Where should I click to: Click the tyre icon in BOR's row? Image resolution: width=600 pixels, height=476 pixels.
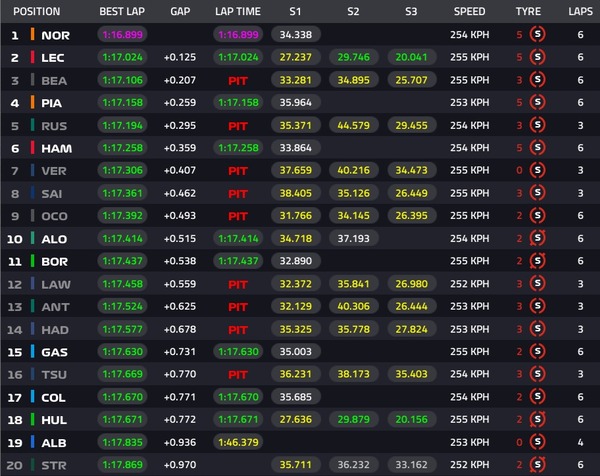tap(538, 261)
